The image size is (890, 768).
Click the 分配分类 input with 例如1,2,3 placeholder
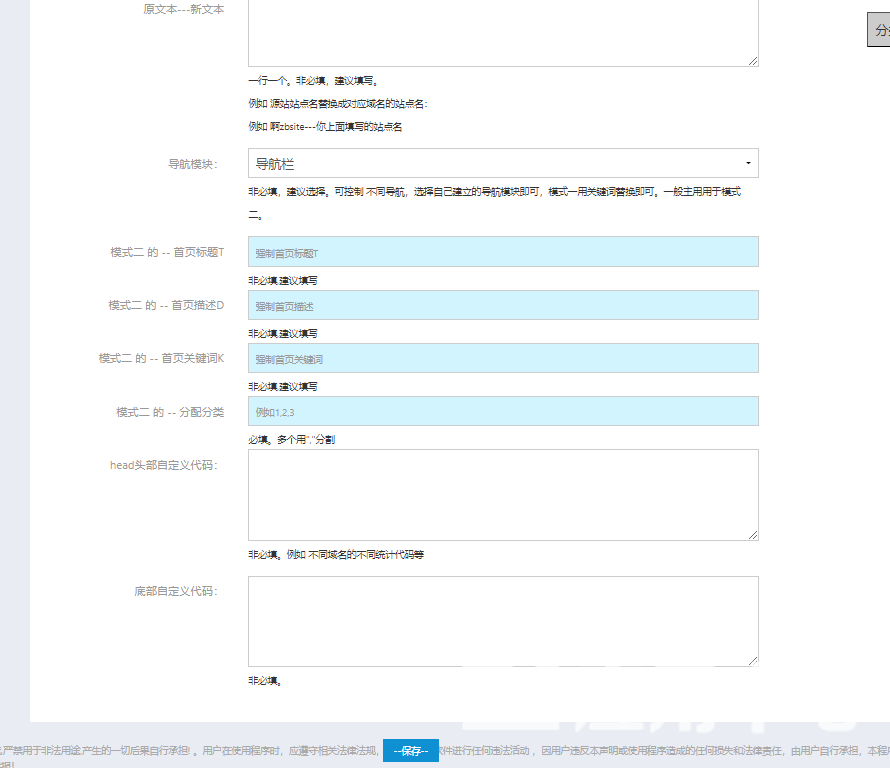(x=503, y=411)
